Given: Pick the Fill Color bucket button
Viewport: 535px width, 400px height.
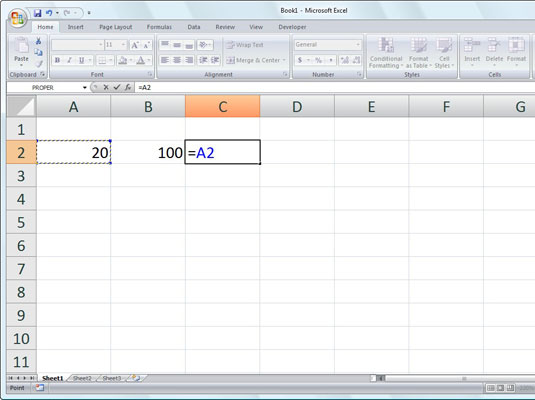Looking at the screenshot, I should pos(122,60).
